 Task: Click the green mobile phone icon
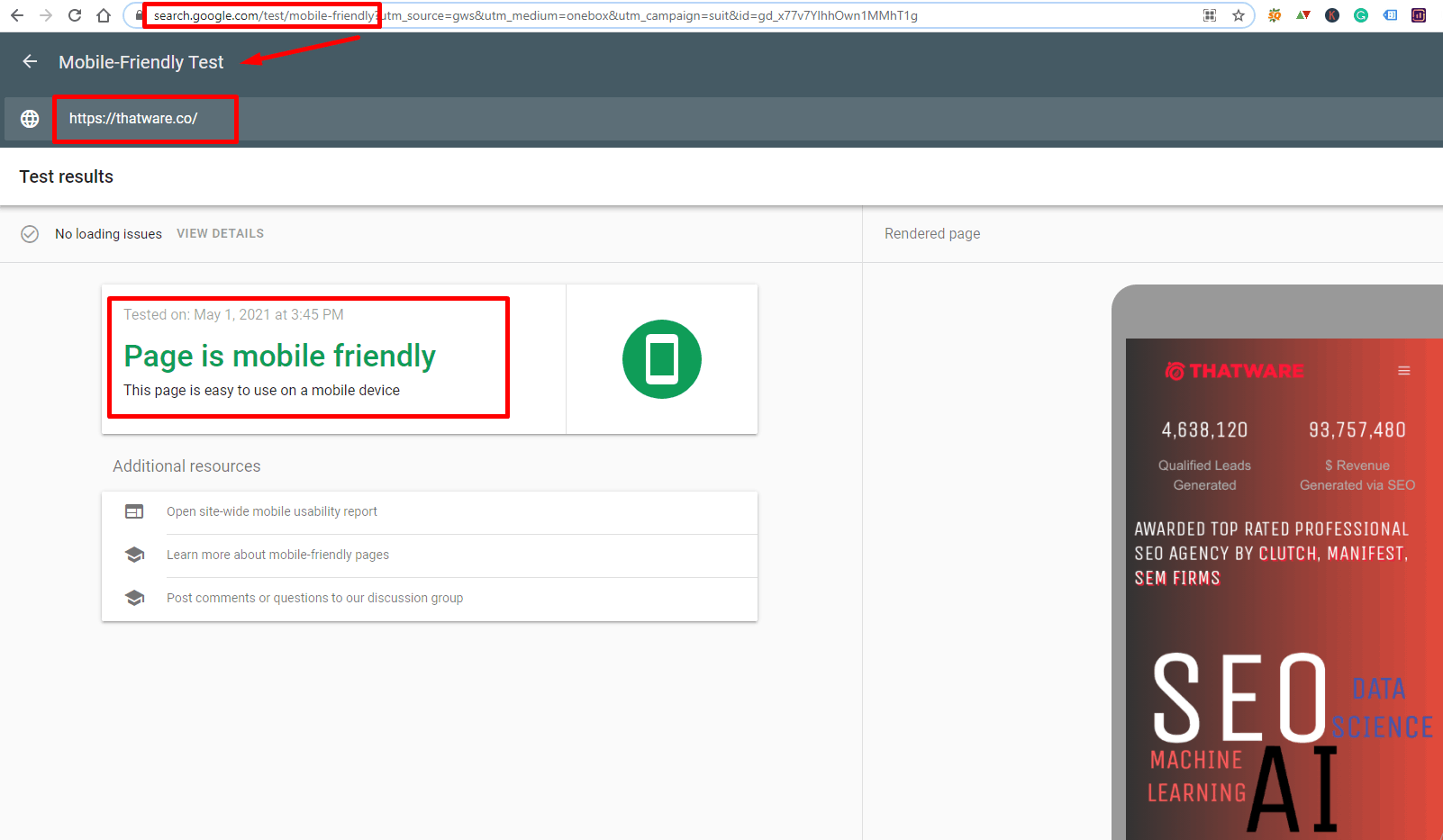pos(662,359)
